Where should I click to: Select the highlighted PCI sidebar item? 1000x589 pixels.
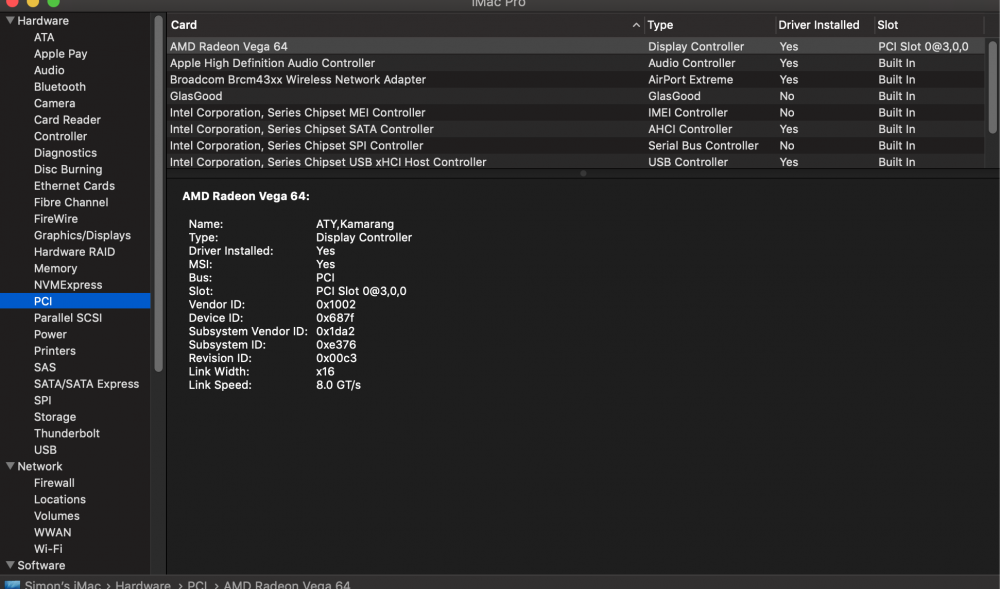click(x=75, y=301)
